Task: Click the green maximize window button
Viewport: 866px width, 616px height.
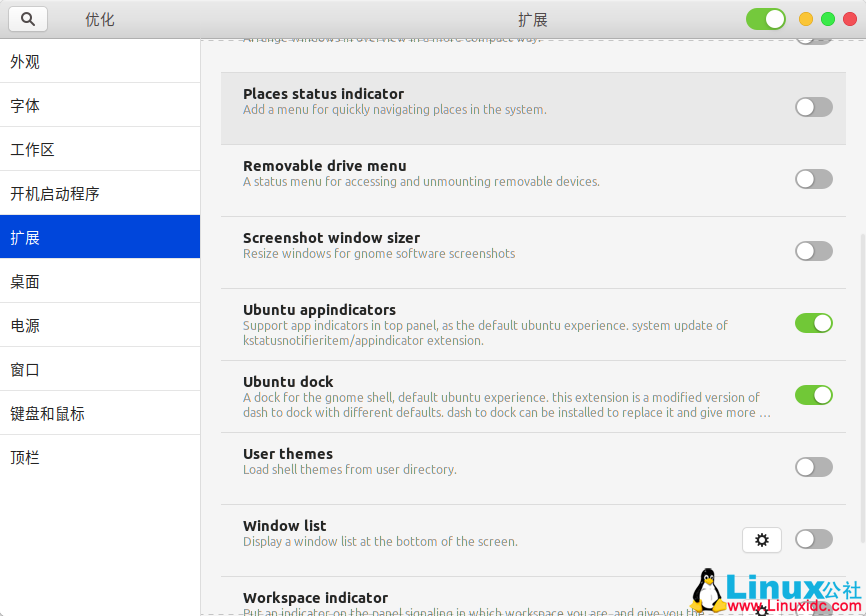Action: pyautogui.click(x=828, y=19)
